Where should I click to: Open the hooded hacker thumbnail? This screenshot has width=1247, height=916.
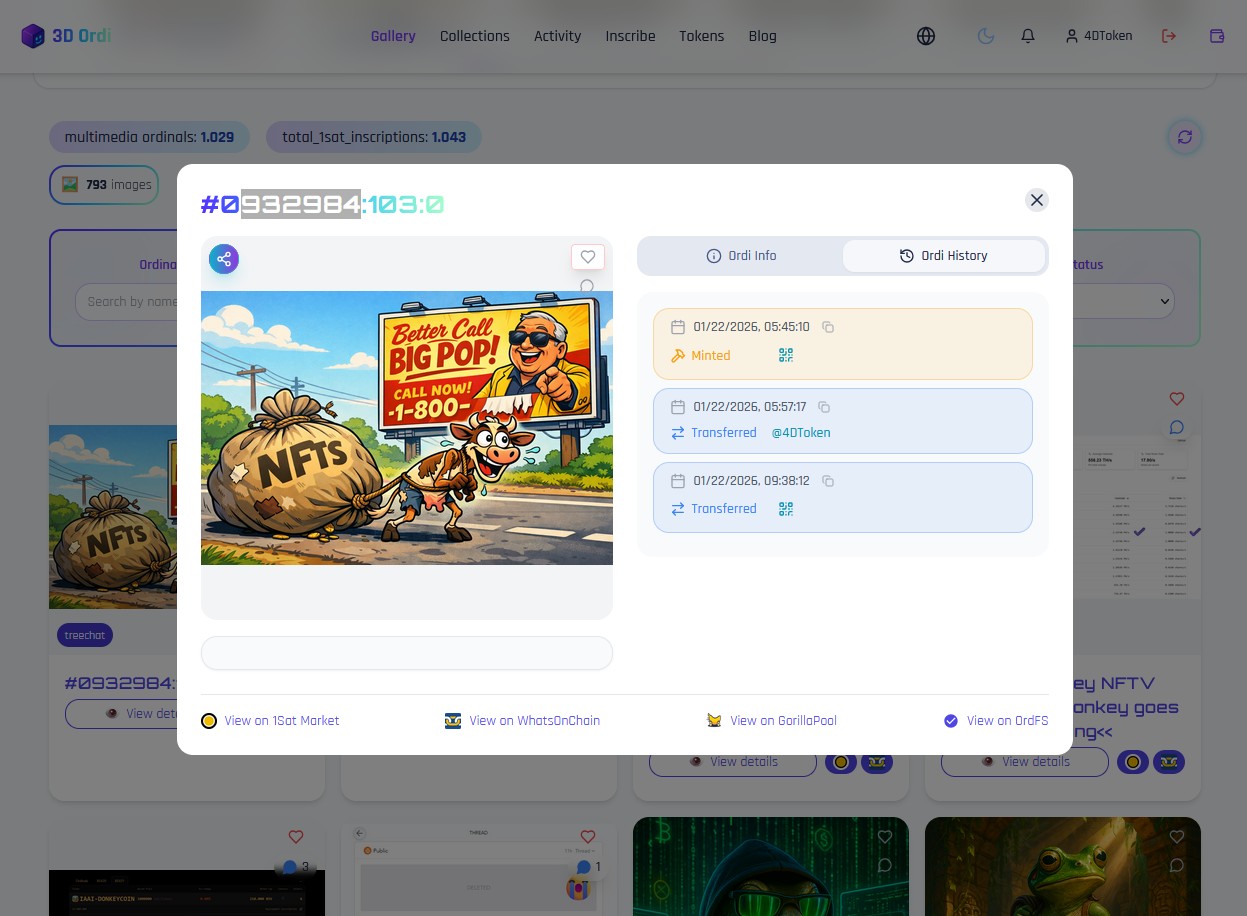tap(771, 867)
